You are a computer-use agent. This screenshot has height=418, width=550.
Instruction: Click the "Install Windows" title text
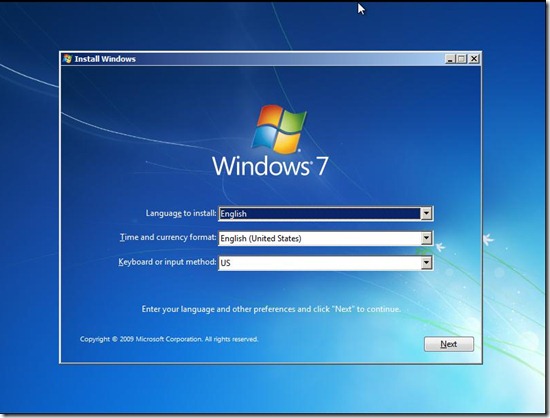coord(105,59)
